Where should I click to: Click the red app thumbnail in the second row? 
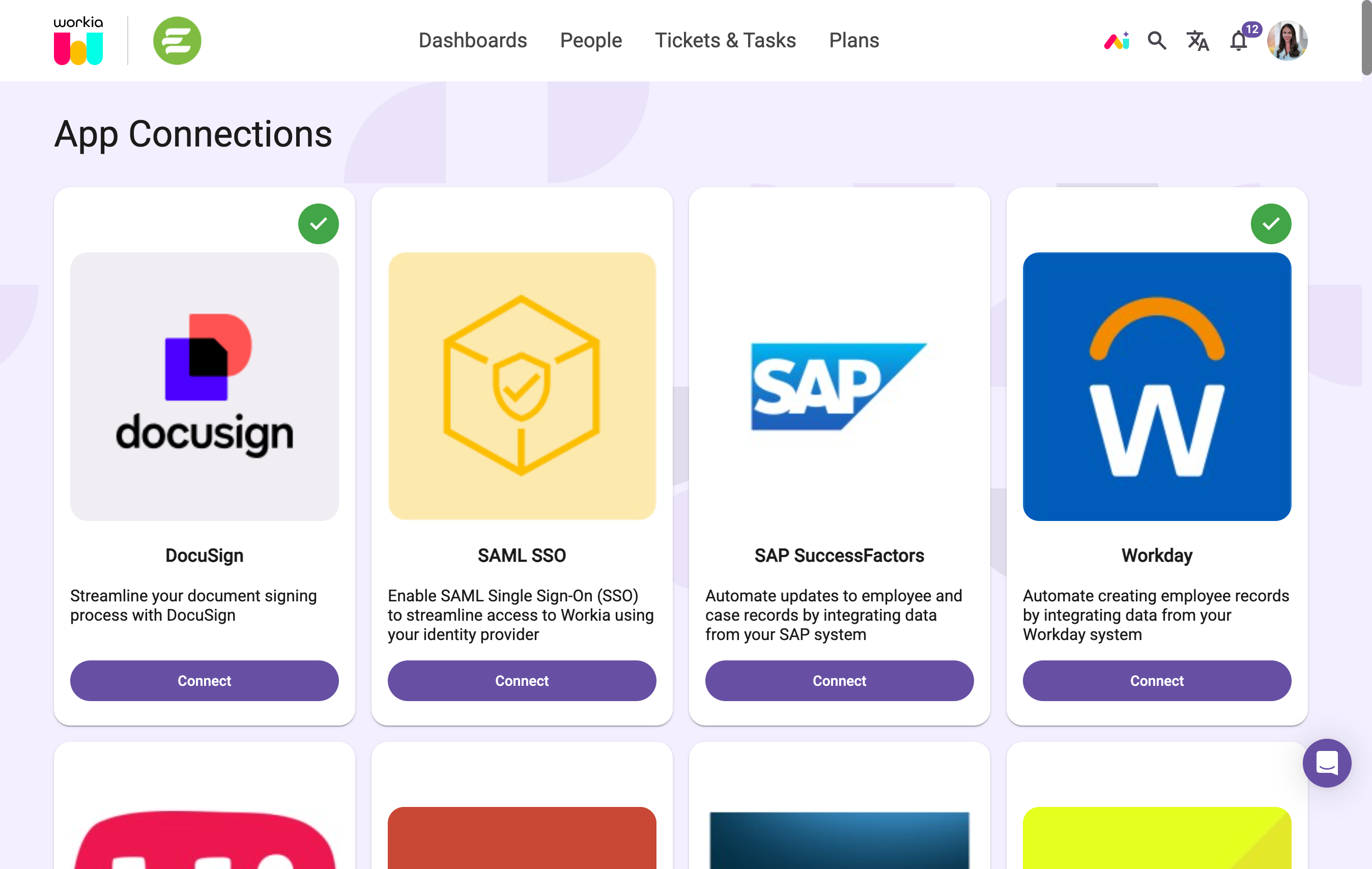coord(522,837)
